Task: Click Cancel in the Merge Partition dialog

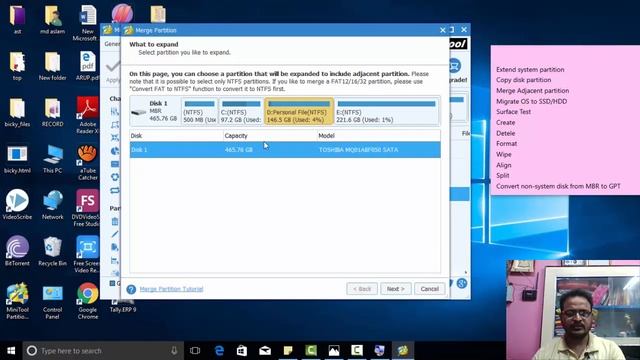Action: click(x=429, y=289)
